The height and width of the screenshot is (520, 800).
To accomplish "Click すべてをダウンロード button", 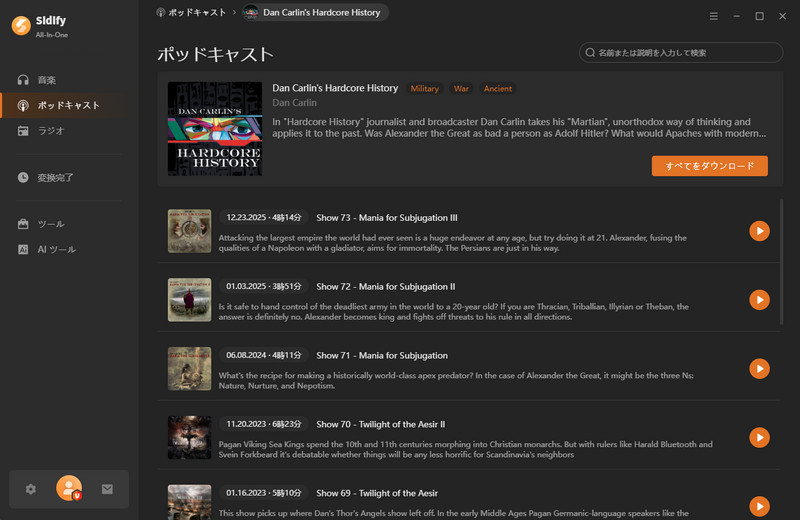I will (709, 166).
